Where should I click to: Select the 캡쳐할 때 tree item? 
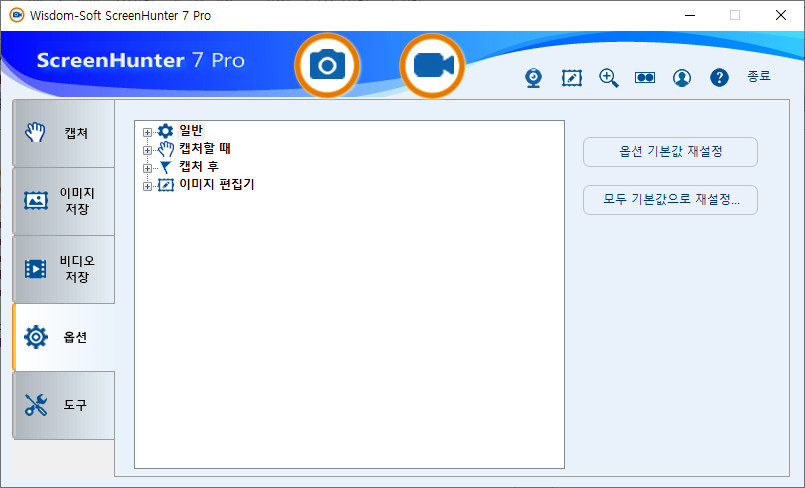tap(204, 149)
